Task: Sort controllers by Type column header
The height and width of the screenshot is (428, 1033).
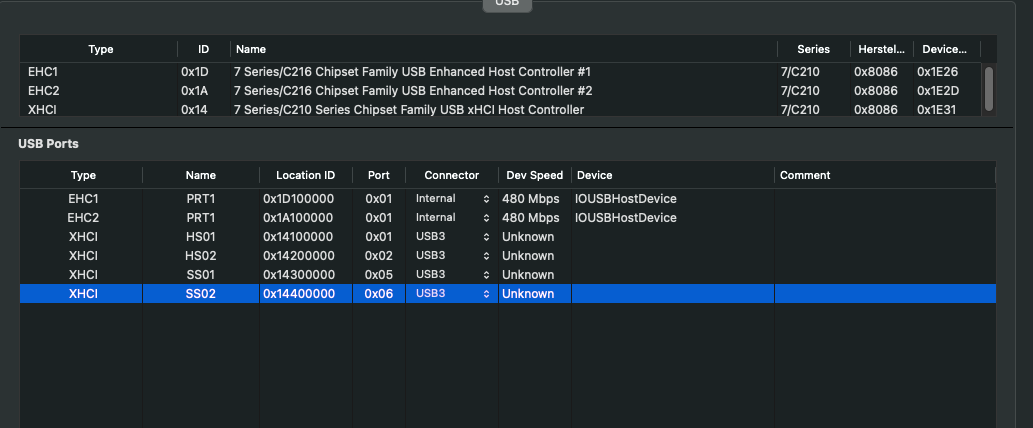Action: (100, 49)
